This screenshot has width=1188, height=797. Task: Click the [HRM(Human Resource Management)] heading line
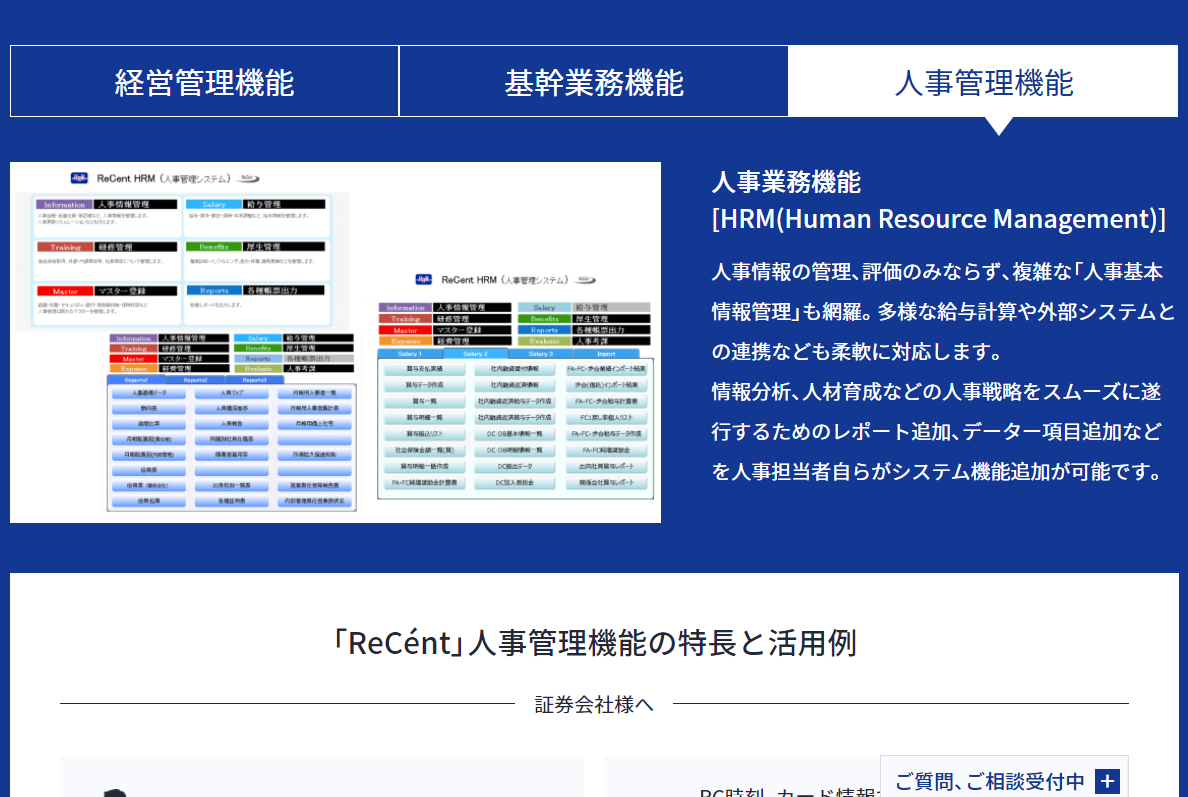click(938, 219)
